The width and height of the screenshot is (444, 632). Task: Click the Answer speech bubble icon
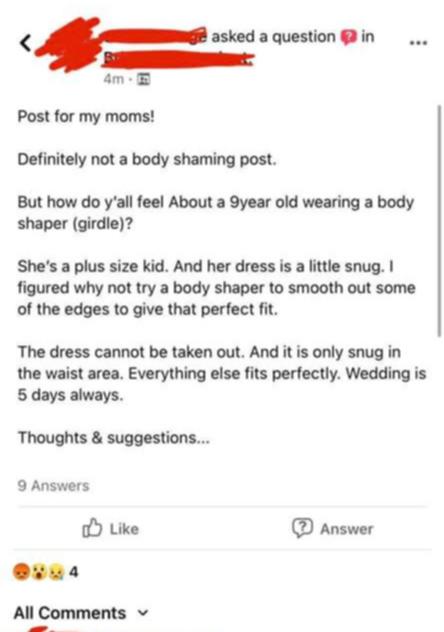click(x=302, y=528)
